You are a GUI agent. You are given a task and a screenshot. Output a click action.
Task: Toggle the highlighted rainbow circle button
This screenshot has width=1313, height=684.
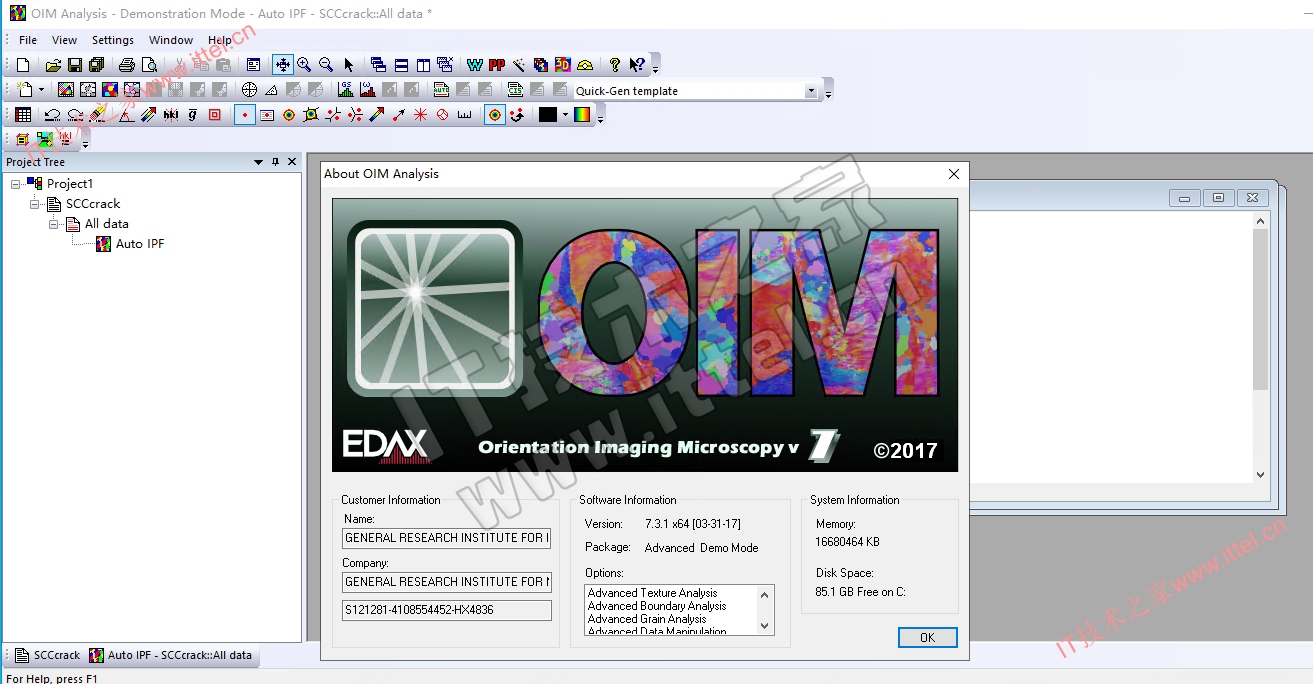[x=495, y=115]
